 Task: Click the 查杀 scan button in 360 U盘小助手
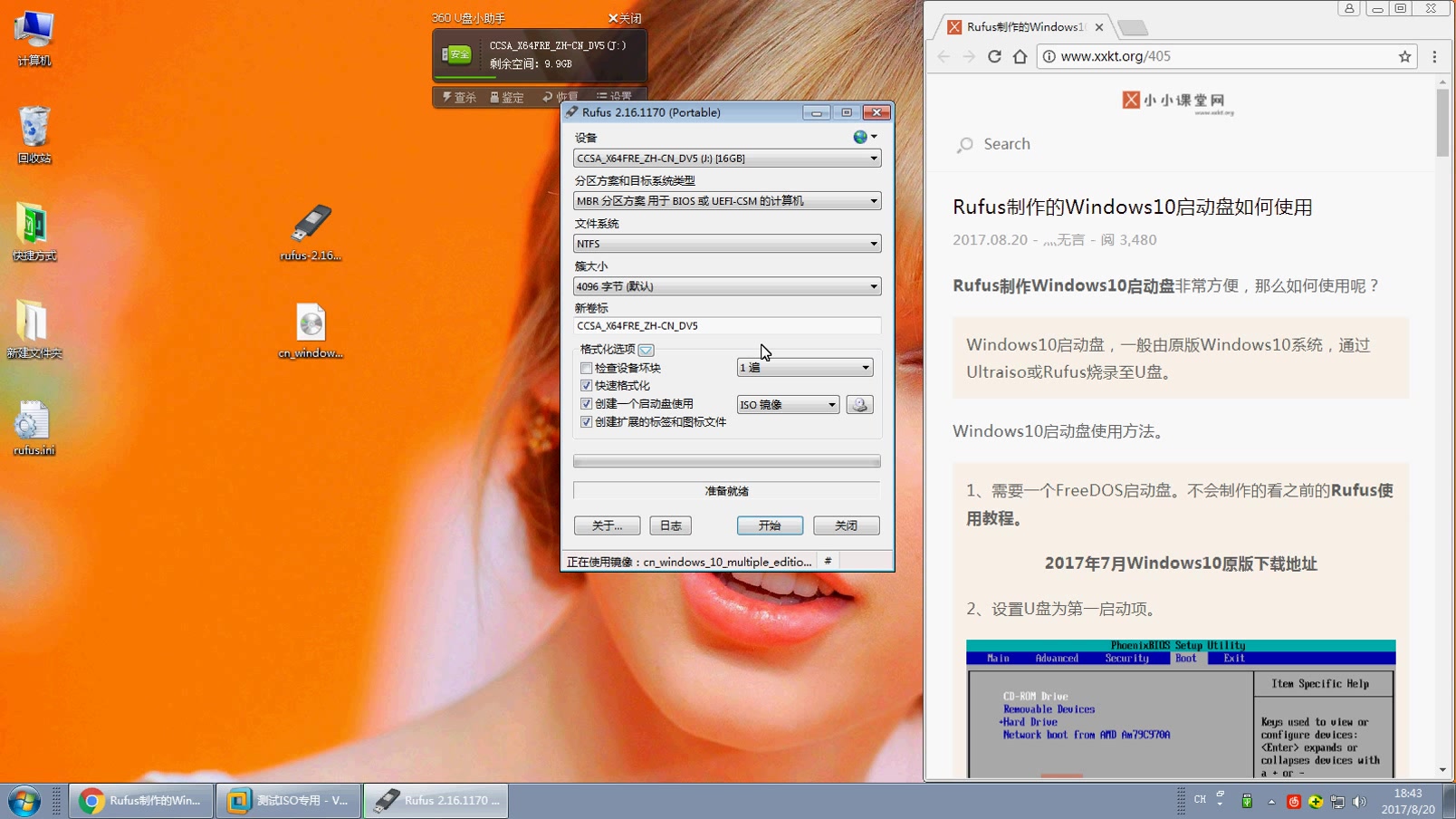[x=459, y=97]
